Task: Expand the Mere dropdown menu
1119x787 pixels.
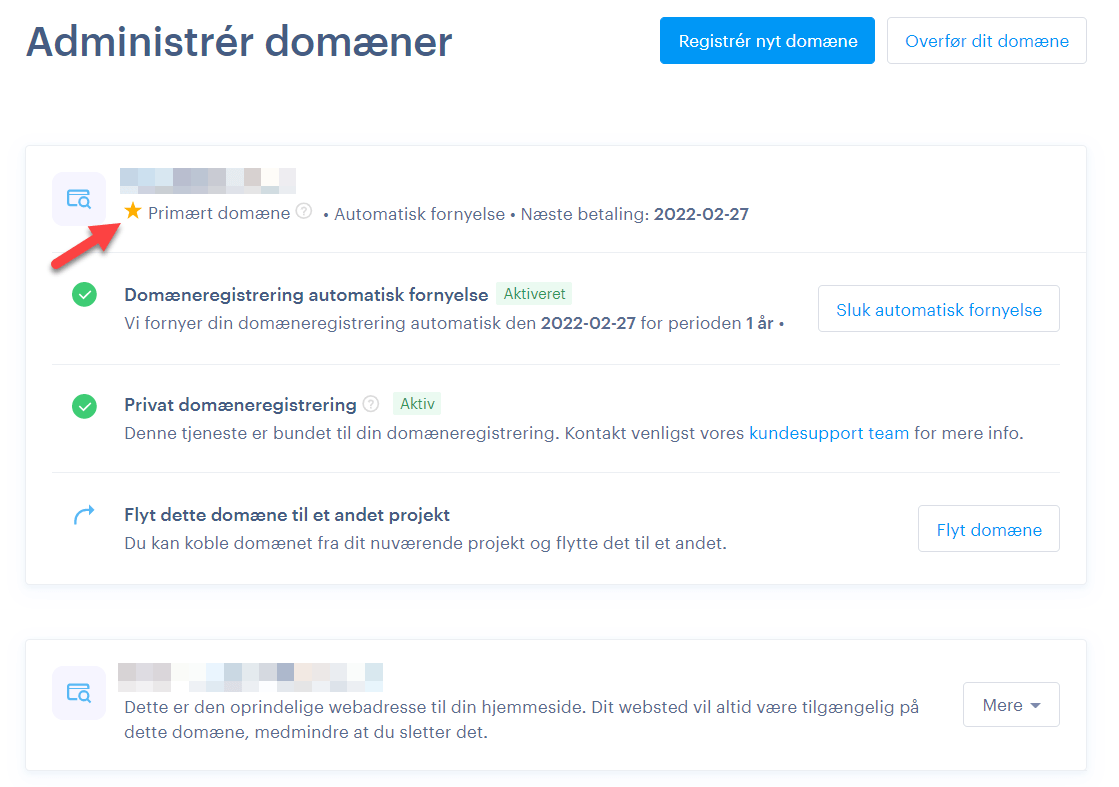Action: (x=1010, y=705)
